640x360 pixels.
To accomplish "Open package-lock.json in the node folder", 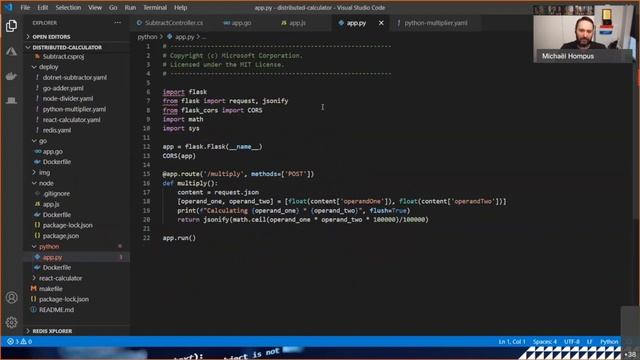I will pos(67,225).
